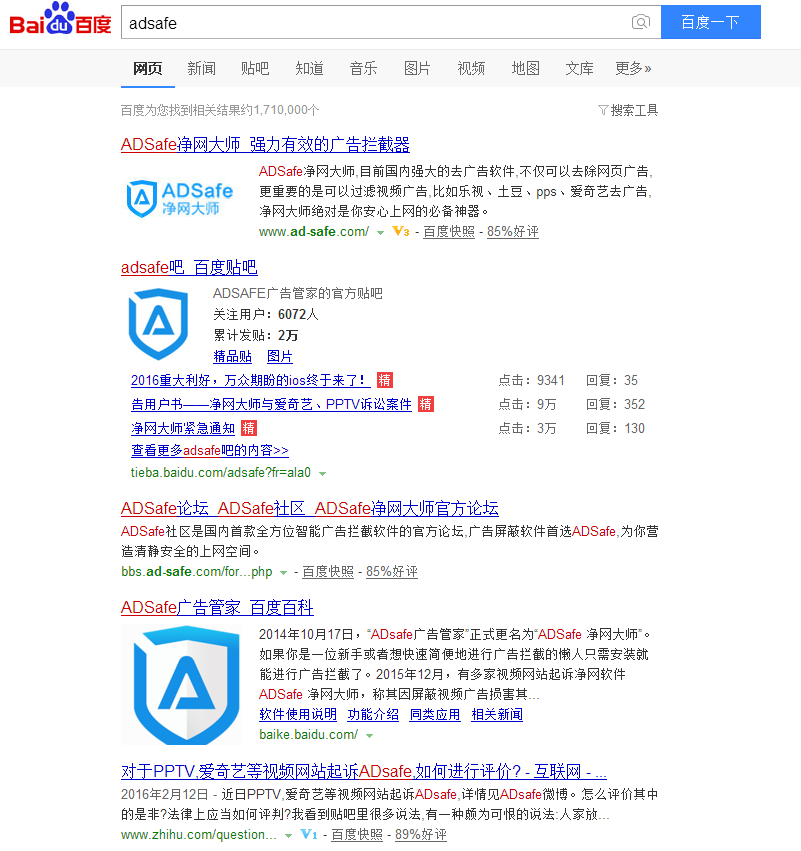Click the 累计发贴：2万 text

tap(256, 335)
